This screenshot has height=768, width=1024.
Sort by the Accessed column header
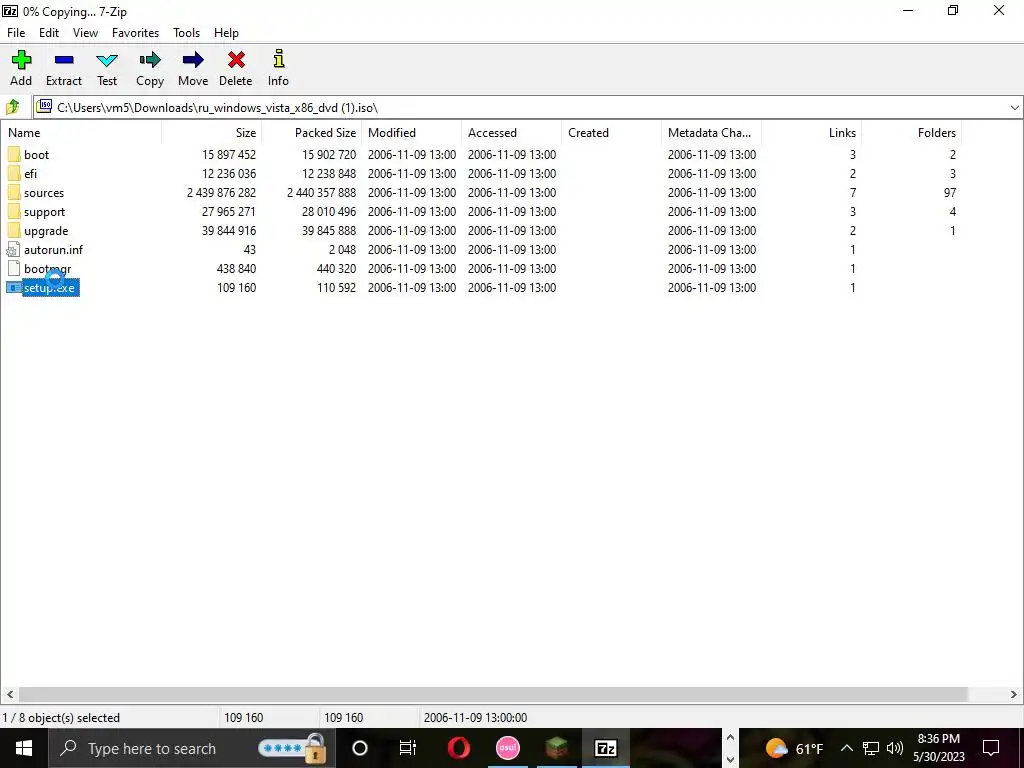[511, 133]
